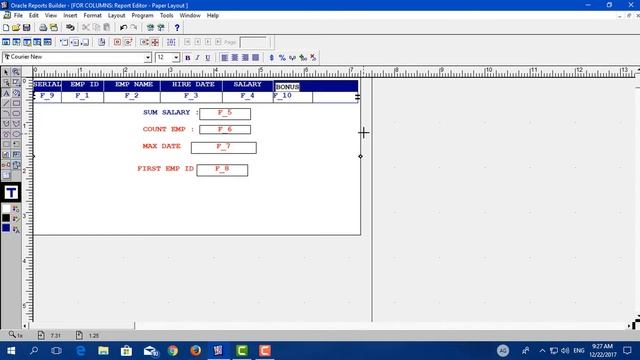Select the F_6 count emp field

coord(225,130)
